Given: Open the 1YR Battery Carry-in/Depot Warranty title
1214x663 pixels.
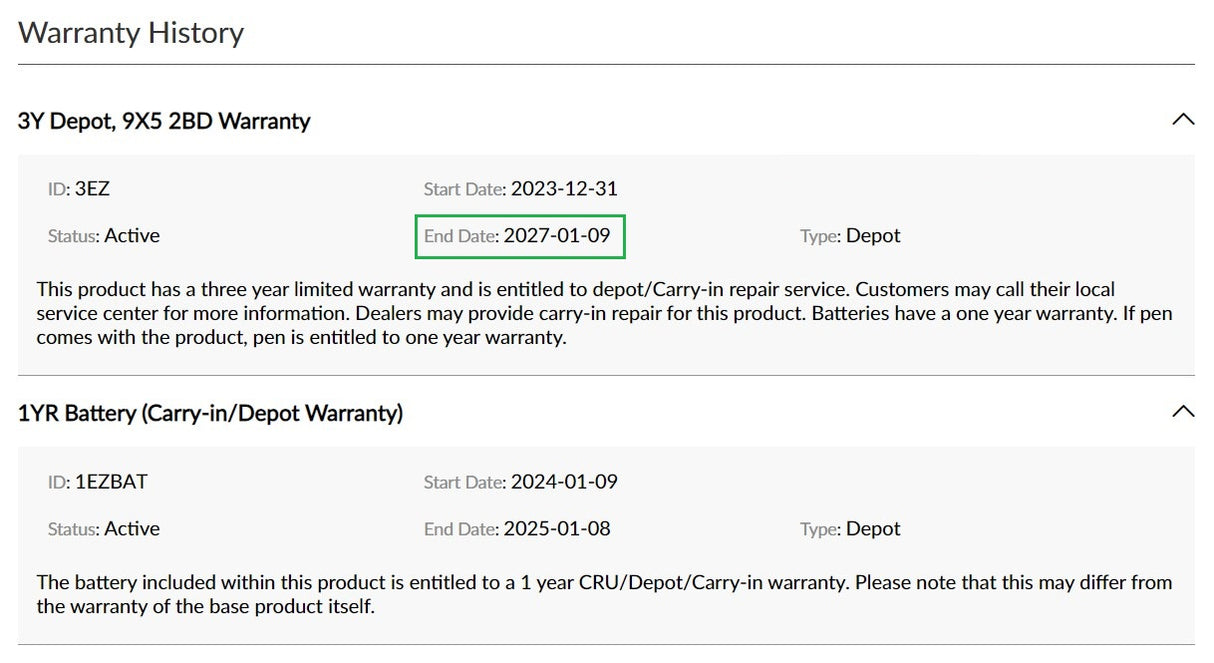Looking at the screenshot, I should (x=210, y=413).
